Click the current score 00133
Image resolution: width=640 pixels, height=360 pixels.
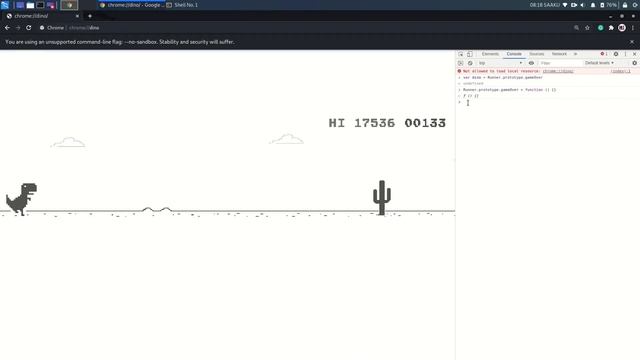tap(425, 123)
